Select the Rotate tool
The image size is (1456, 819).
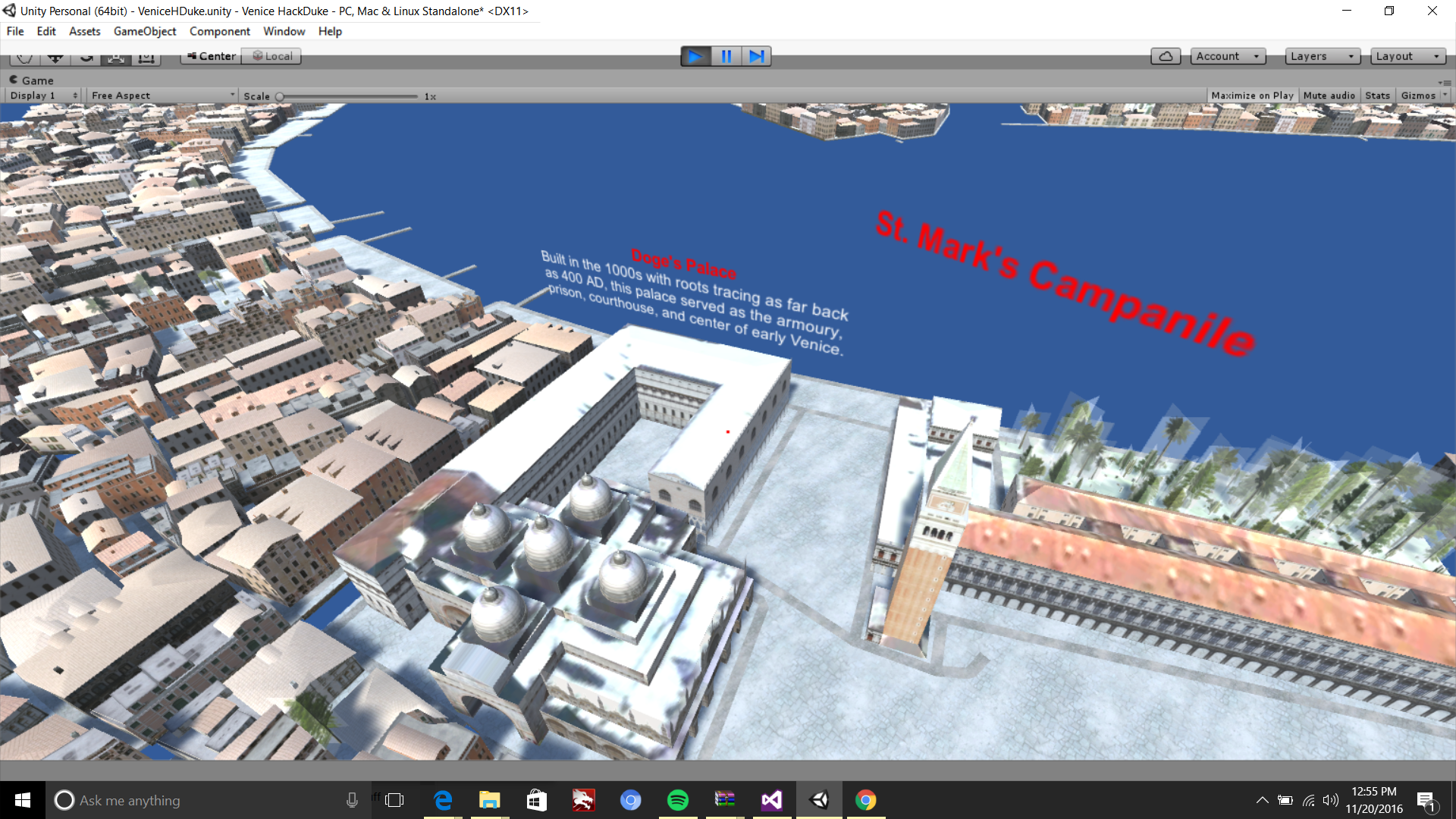pos(86,58)
